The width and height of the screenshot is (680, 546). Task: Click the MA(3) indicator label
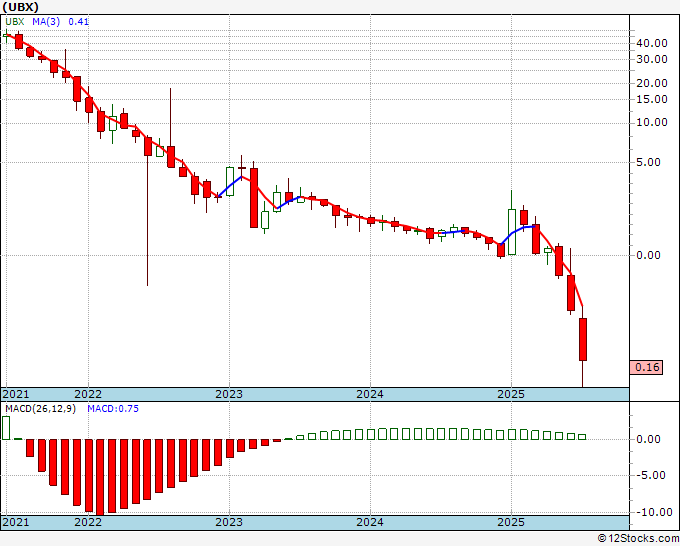46,22
